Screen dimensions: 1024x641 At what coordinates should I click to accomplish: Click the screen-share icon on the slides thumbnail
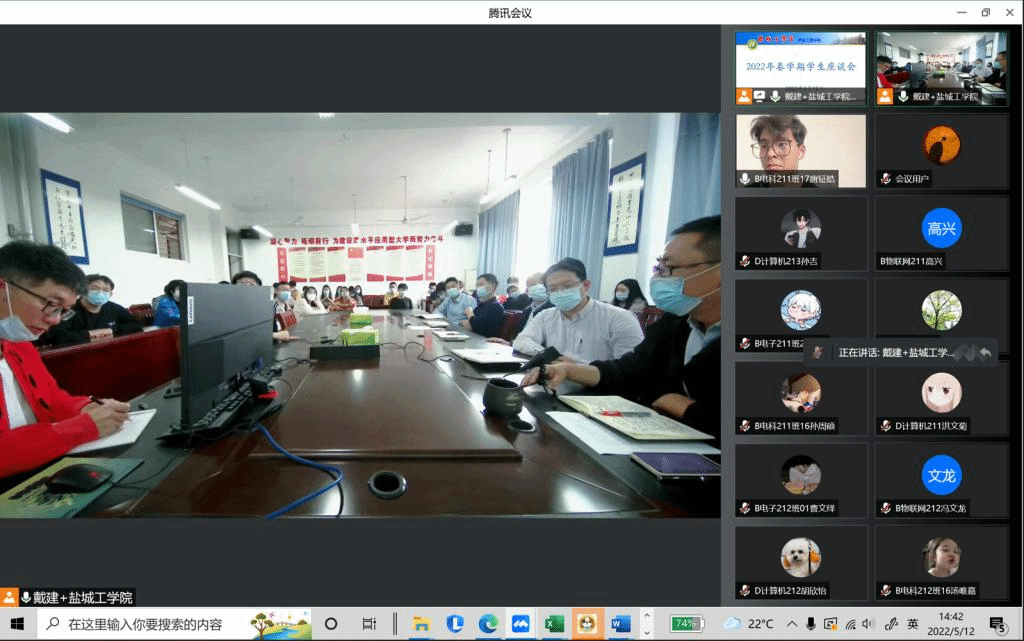[759, 96]
